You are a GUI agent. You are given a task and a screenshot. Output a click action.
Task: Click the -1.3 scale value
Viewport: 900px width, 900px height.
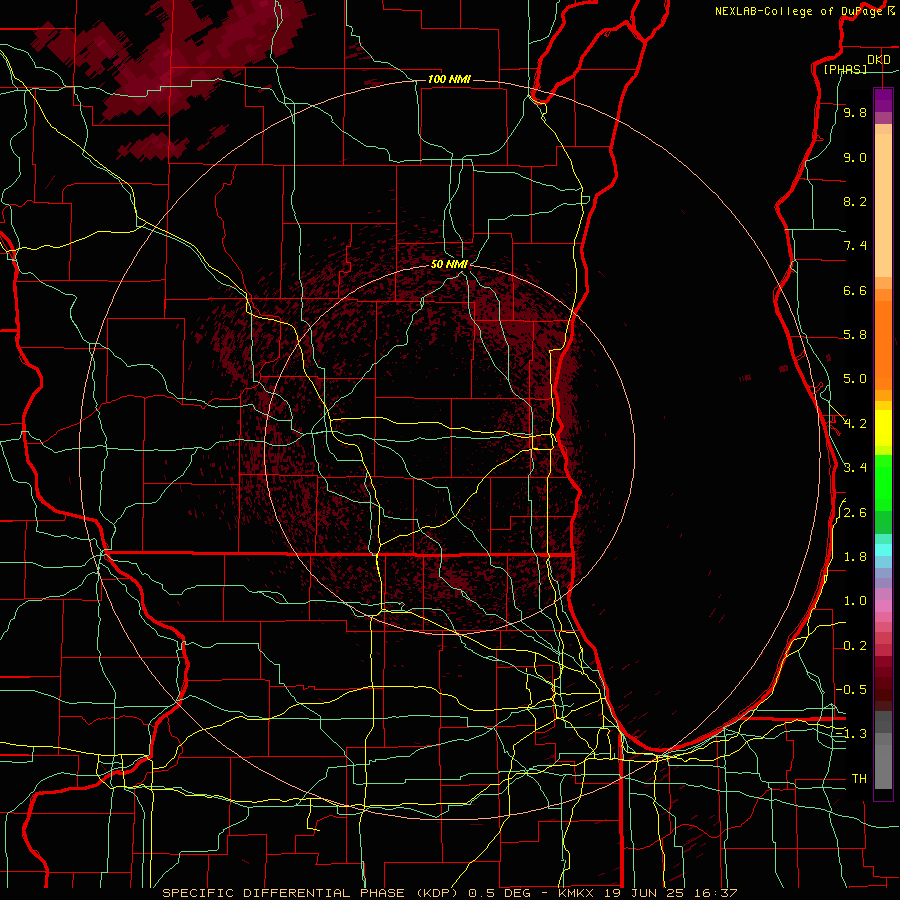852,734
